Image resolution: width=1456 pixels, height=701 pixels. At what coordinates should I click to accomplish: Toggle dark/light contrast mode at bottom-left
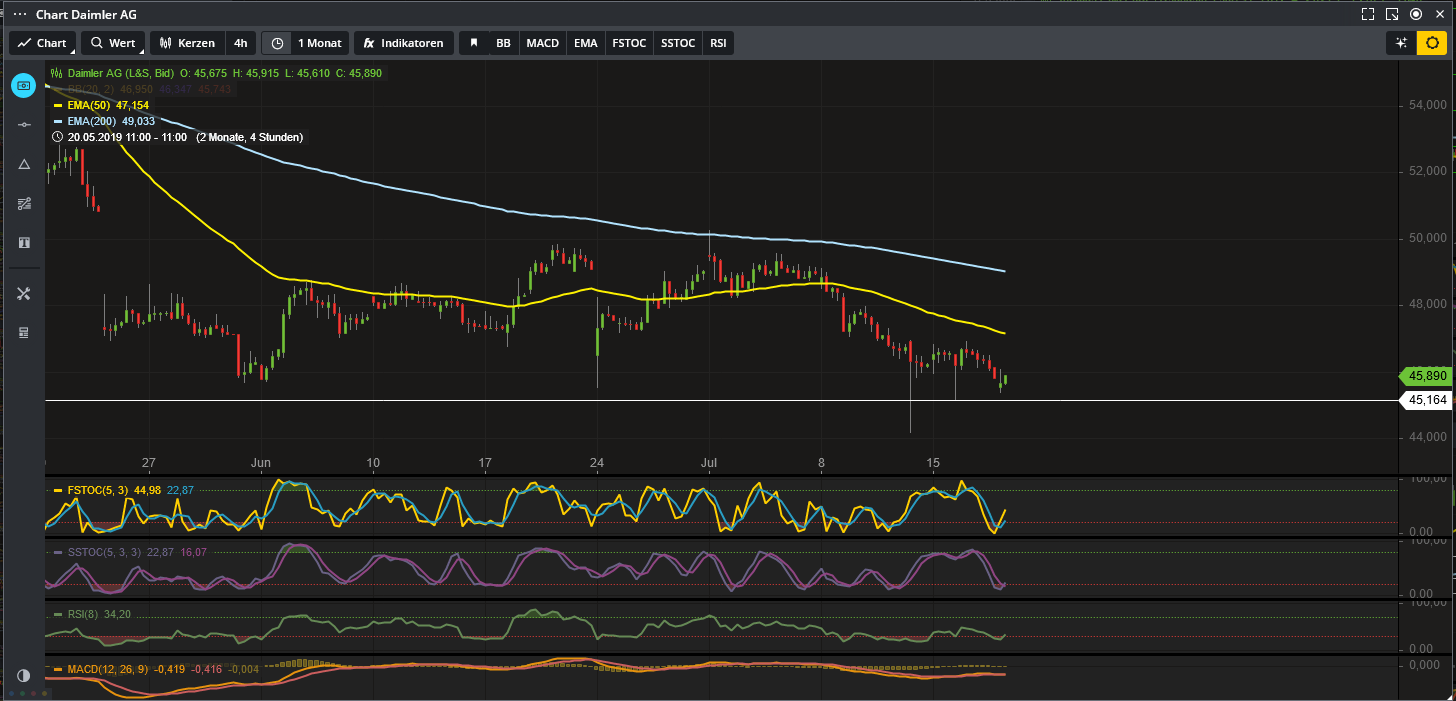pyautogui.click(x=24, y=675)
